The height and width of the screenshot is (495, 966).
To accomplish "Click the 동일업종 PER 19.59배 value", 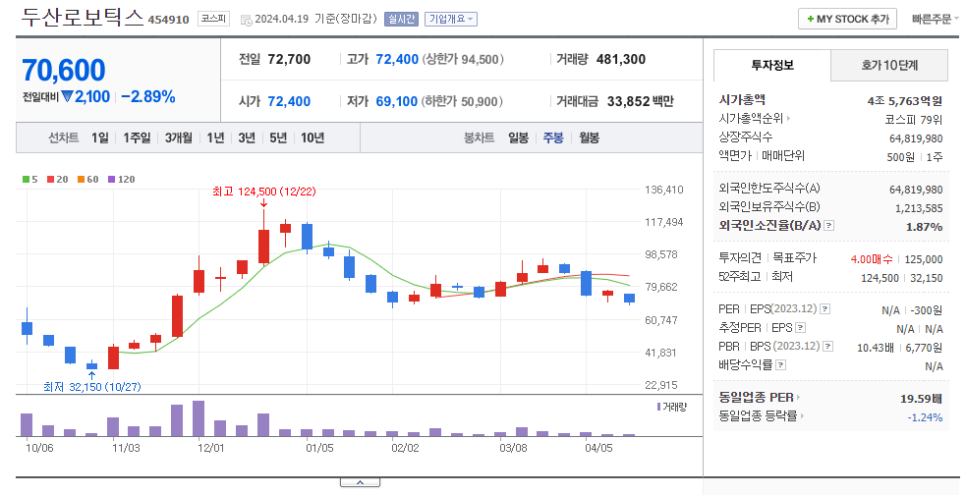I will (921, 398).
